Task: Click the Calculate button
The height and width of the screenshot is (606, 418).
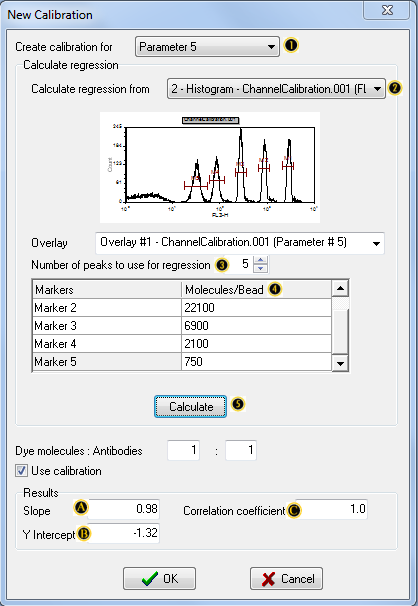Action: pos(190,407)
